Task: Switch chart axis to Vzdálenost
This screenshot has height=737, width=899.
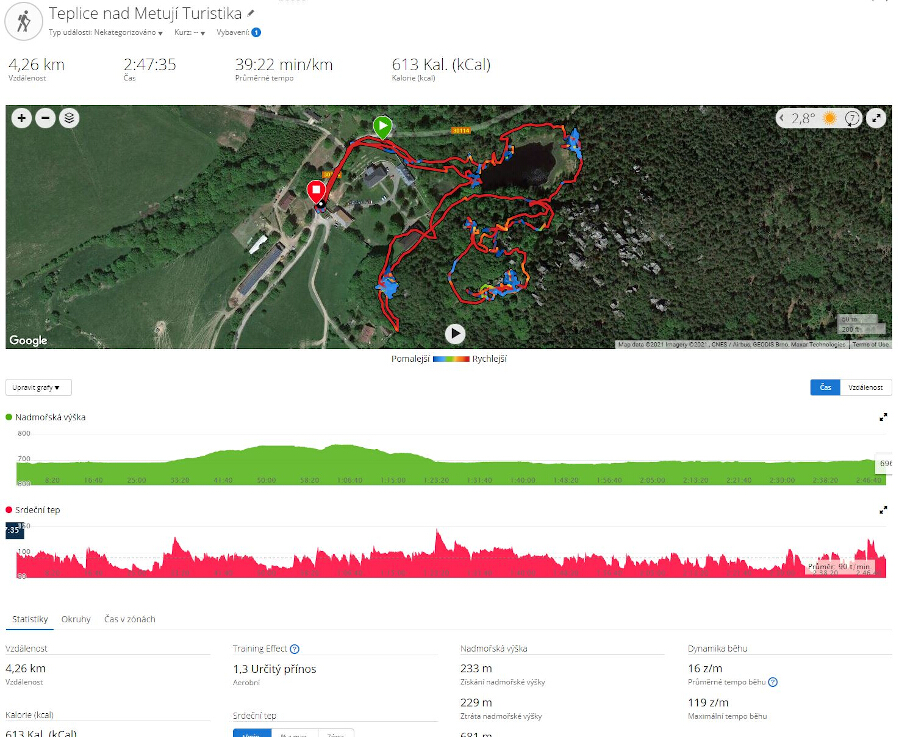Action: tap(865, 388)
